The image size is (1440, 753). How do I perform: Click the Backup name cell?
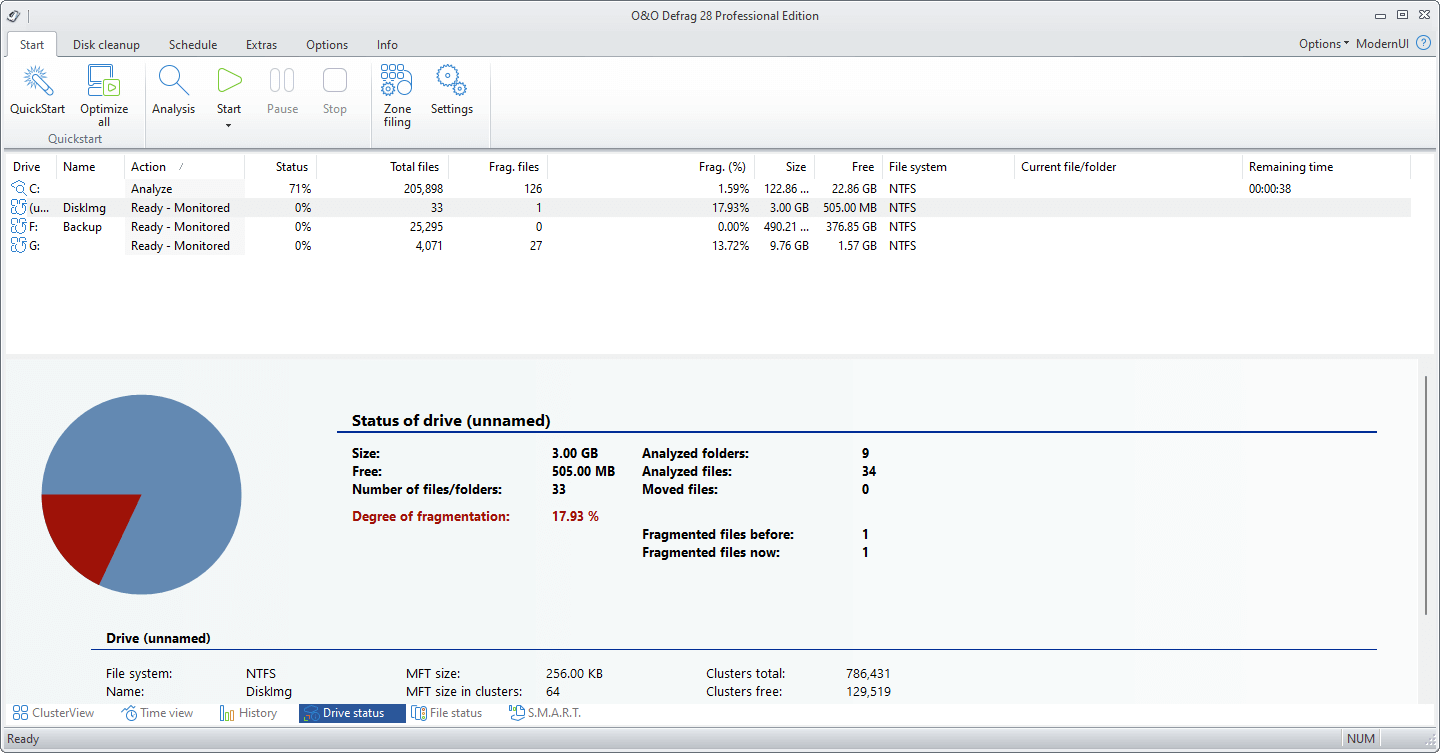[82, 226]
